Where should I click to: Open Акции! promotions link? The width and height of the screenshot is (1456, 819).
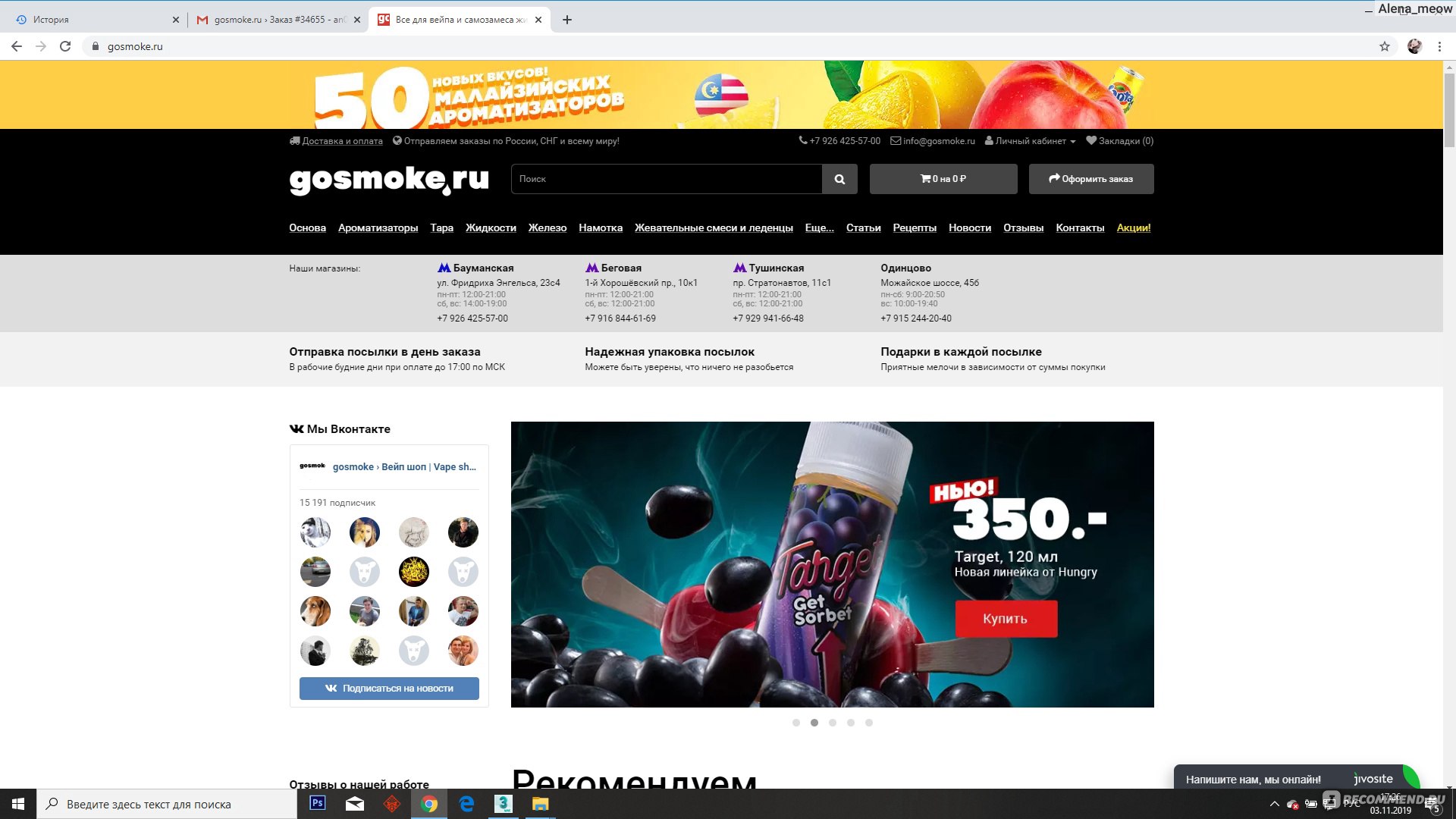pos(1134,228)
